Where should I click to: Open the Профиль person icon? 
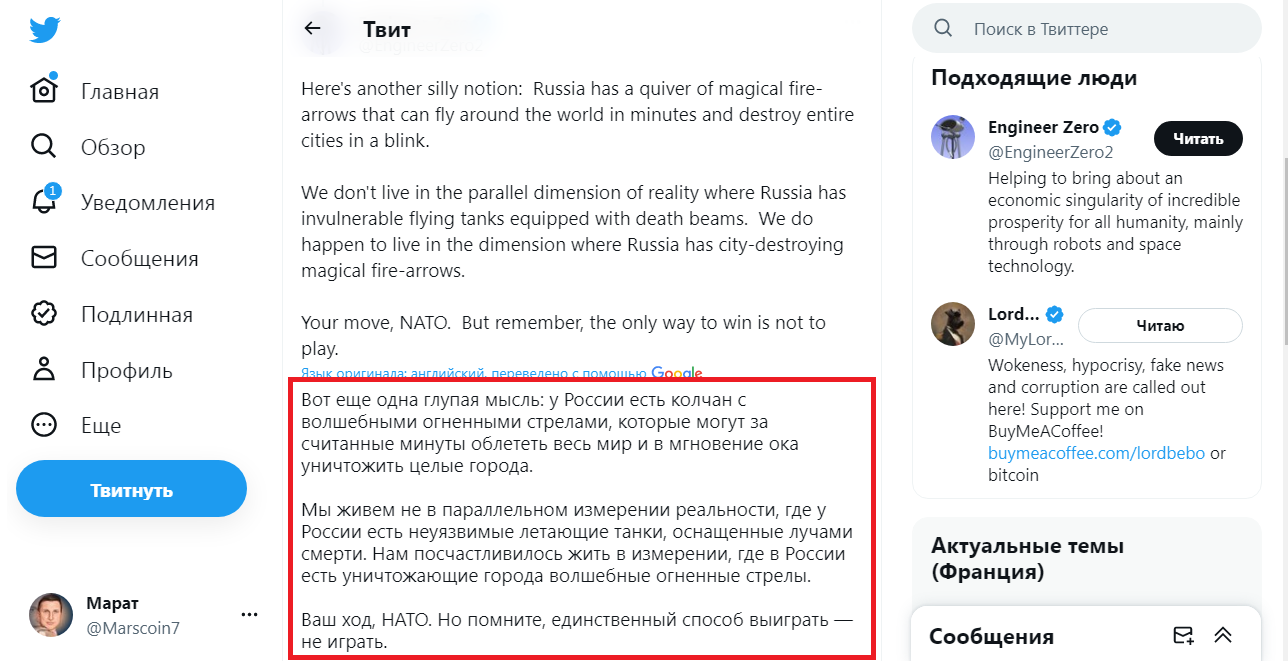point(44,370)
